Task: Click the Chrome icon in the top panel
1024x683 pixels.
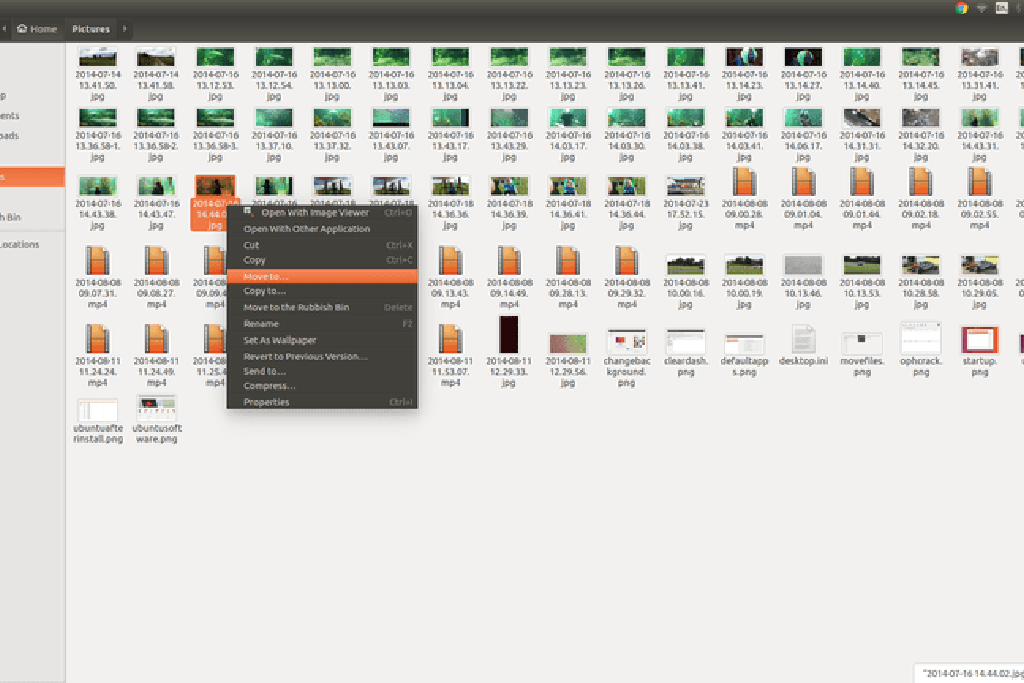Action: click(x=961, y=7)
